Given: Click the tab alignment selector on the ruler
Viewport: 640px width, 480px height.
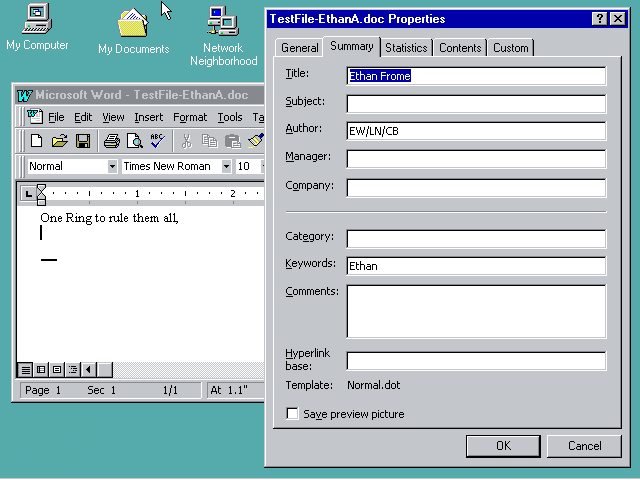Looking at the screenshot, I should coord(28,194).
